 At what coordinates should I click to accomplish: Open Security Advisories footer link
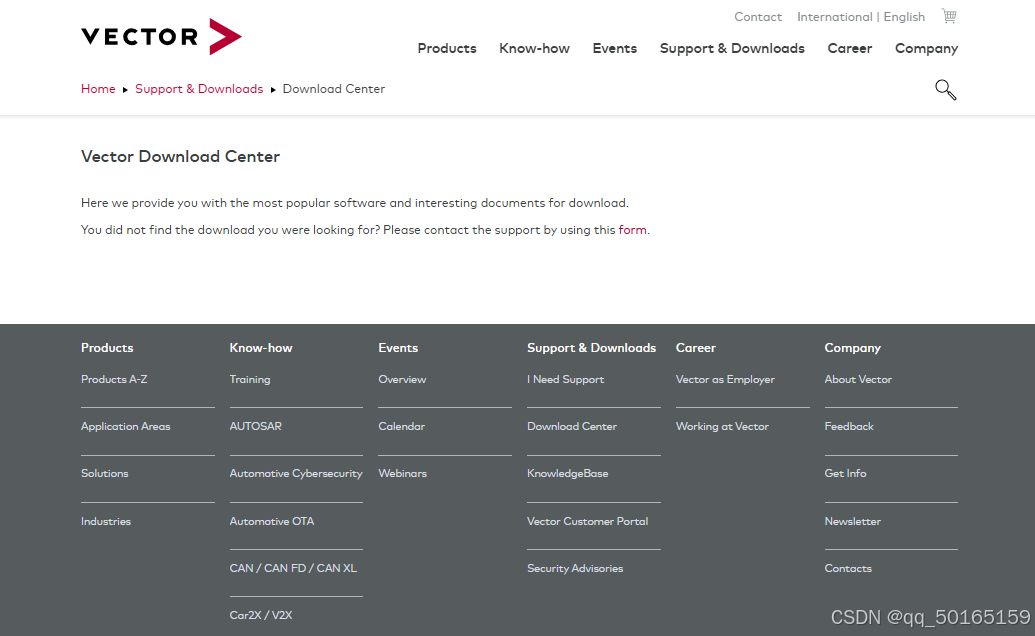574,568
